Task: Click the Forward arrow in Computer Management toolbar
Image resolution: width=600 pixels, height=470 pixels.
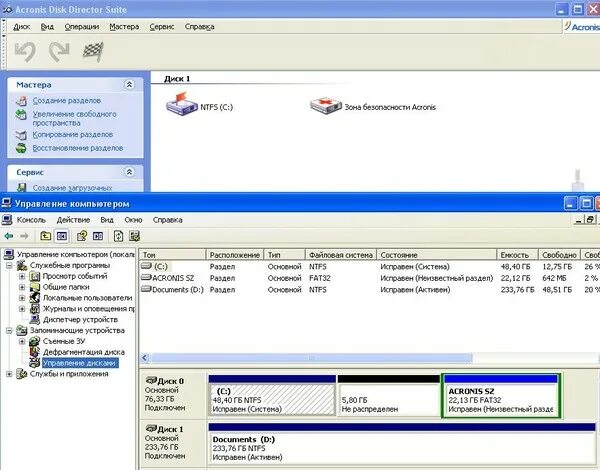Action: click(x=24, y=236)
